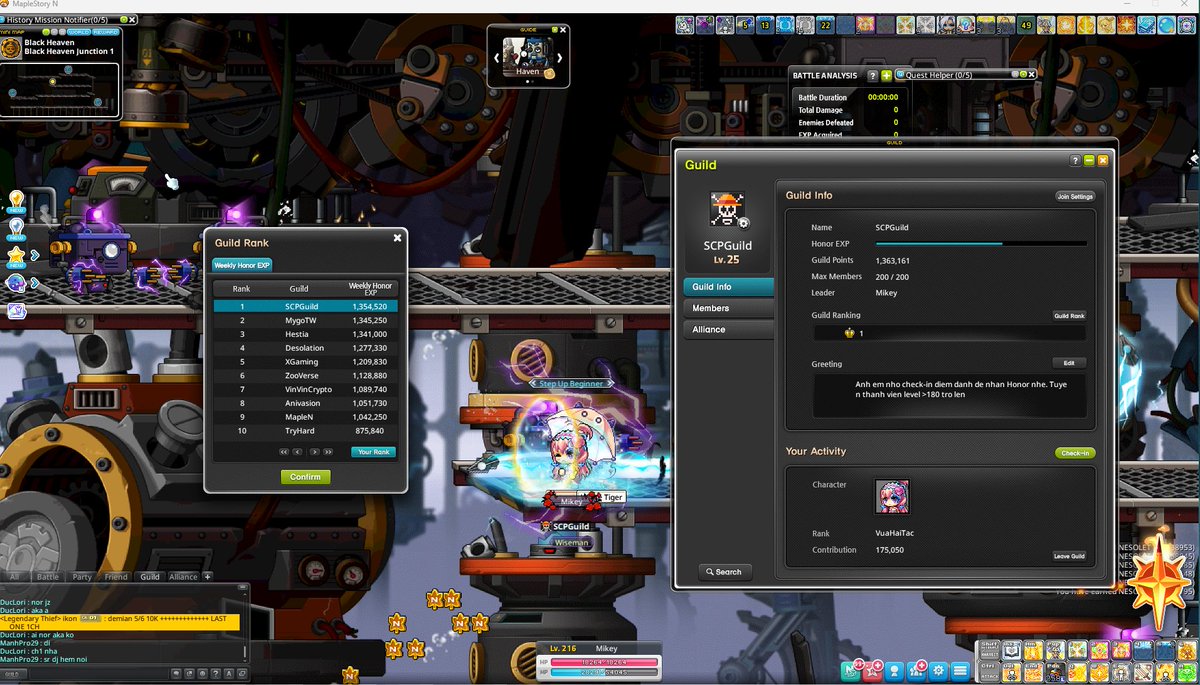Go to last page of Guild Rank

click(328, 452)
